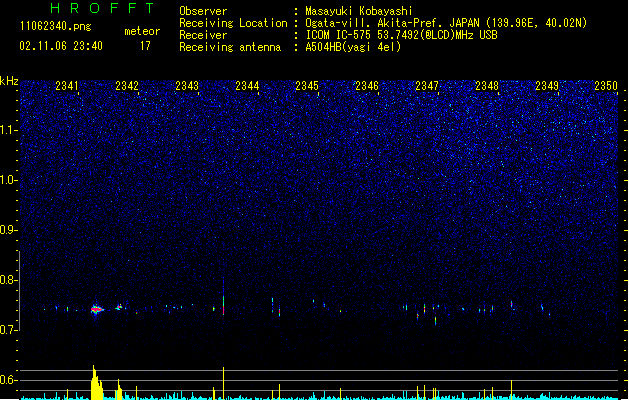The width and height of the screenshot is (629, 400).
Task: Click the 2350 time marker
Action: point(606,86)
